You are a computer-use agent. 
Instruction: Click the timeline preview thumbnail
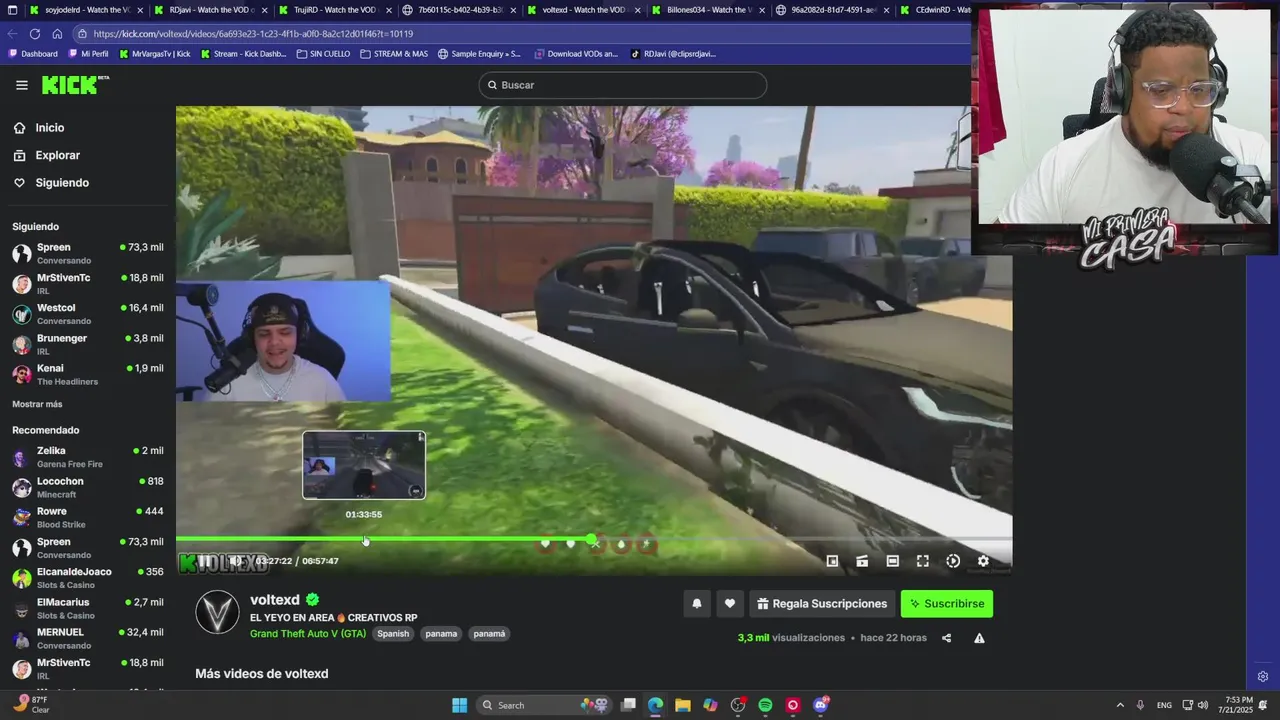tap(364, 465)
